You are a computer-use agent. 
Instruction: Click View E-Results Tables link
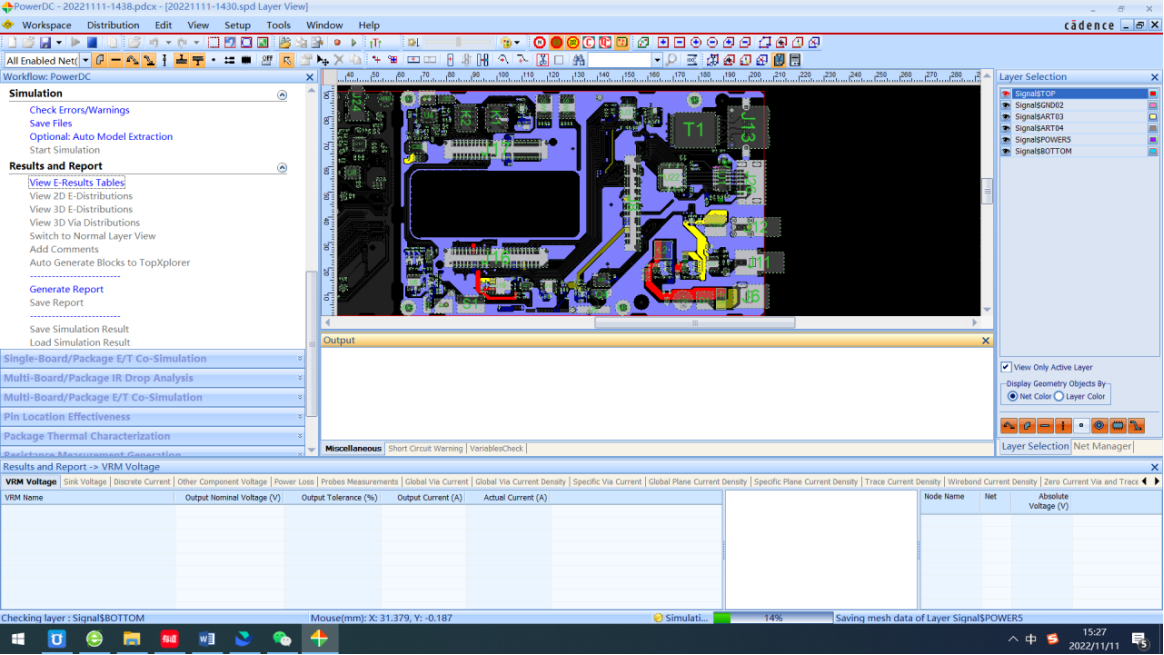click(x=76, y=183)
